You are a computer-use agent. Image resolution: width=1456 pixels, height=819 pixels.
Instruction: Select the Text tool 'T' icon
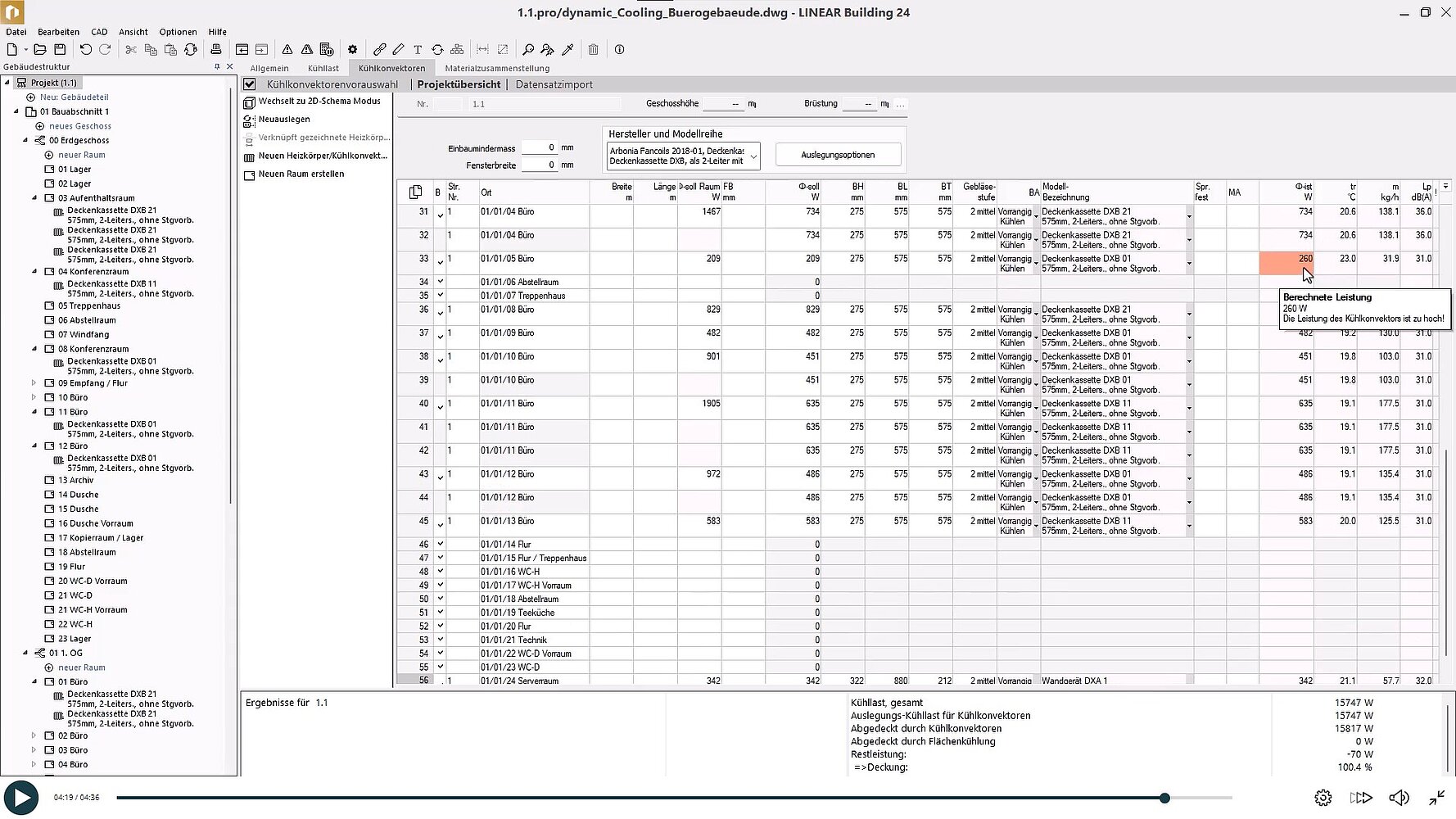[x=418, y=50]
